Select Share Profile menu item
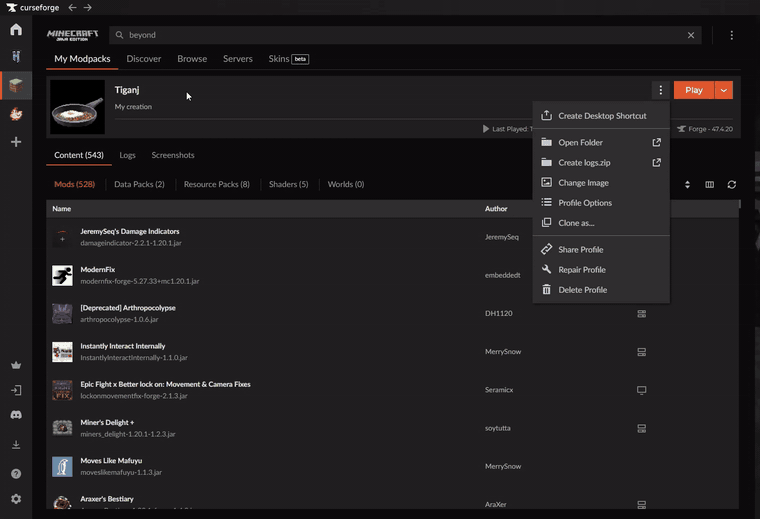 pos(601,250)
